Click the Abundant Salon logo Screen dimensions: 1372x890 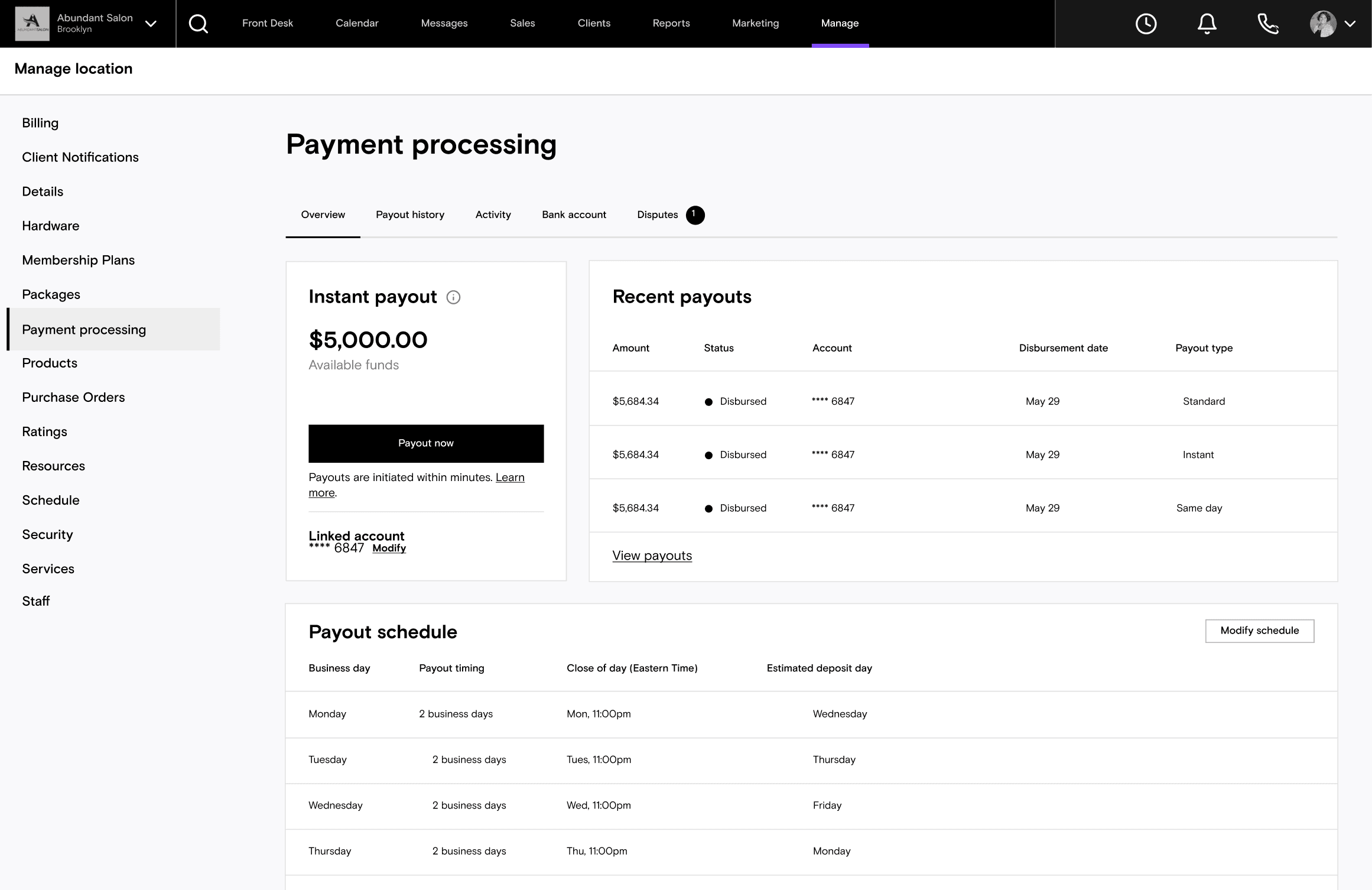coord(31,24)
